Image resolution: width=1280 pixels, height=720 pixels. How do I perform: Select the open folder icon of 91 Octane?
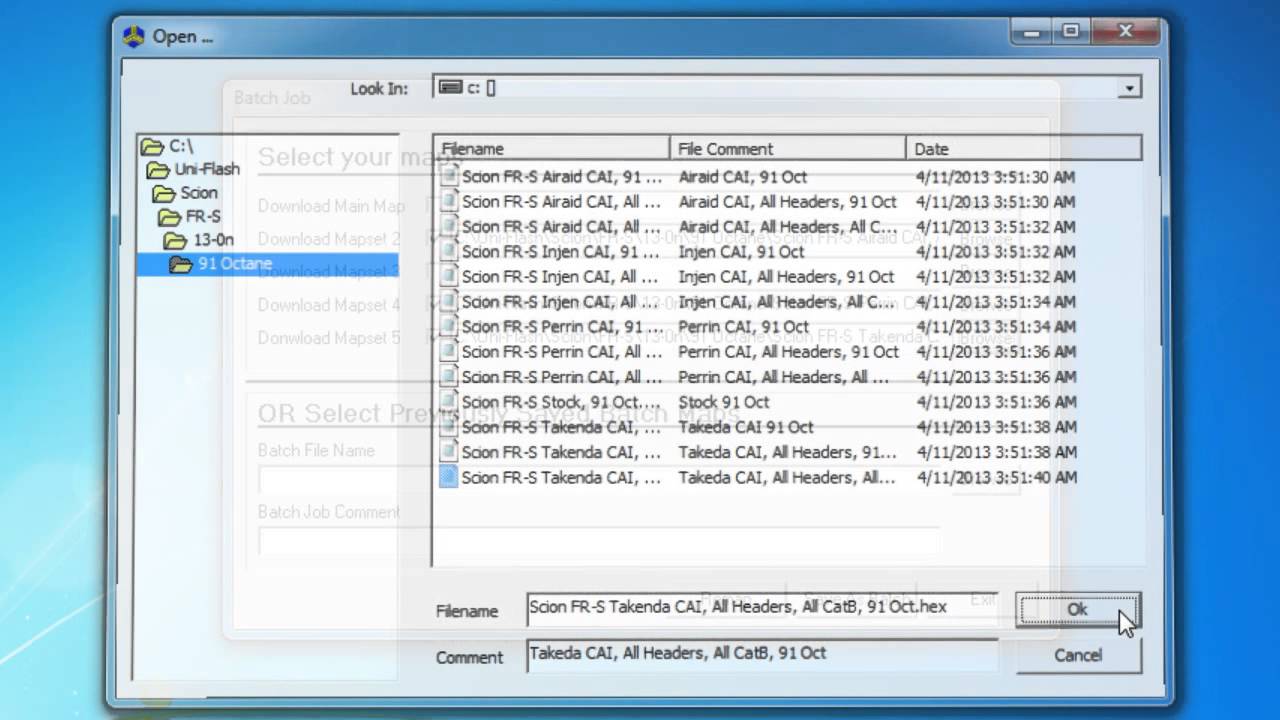tap(182, 264)
